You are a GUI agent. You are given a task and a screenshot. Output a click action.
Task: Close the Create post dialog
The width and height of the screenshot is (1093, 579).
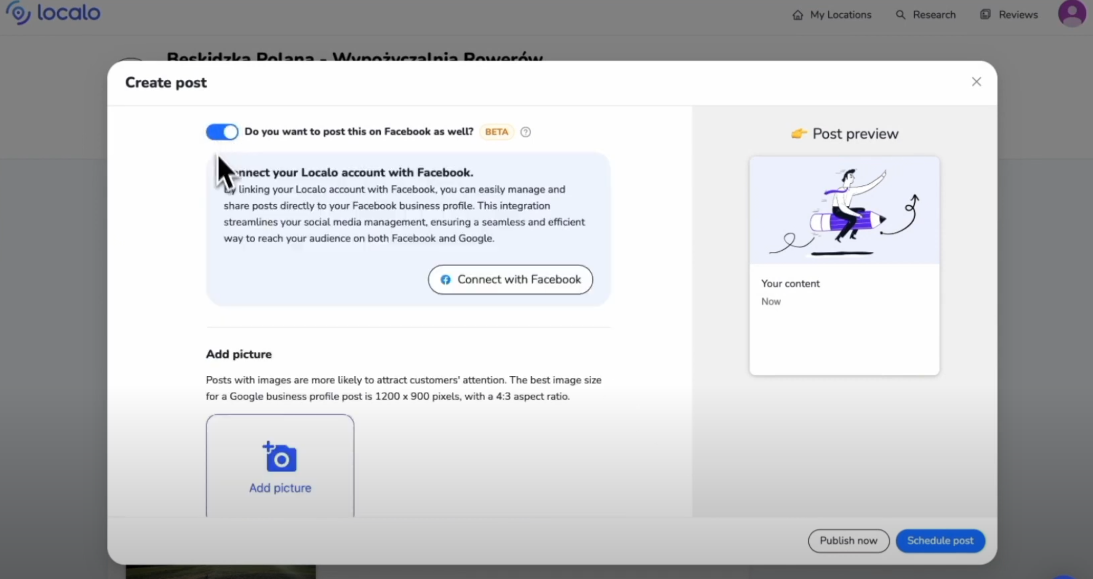click(x=976, y=82)
